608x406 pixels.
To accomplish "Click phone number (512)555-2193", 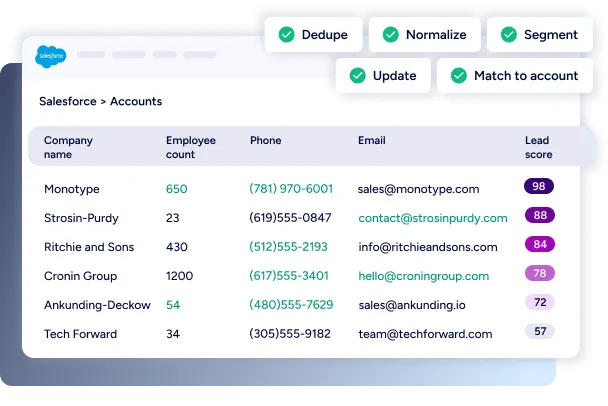I will tap(288, 247).
